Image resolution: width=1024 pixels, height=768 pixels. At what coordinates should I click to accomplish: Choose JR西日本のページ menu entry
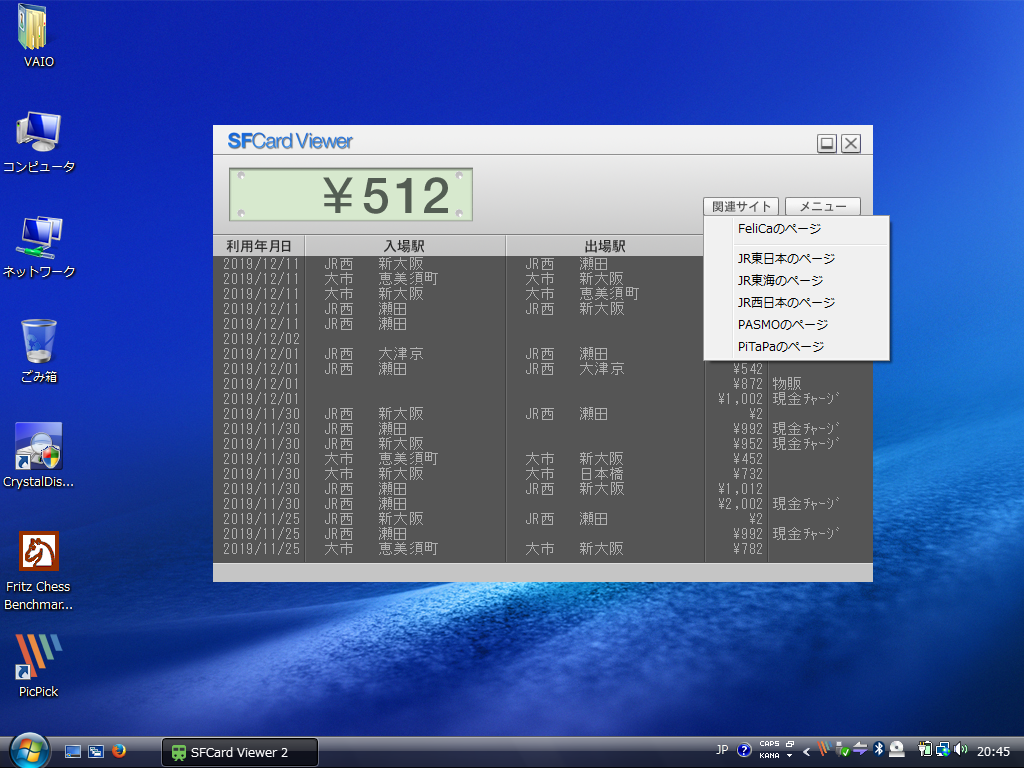click(x=797, y=303)
